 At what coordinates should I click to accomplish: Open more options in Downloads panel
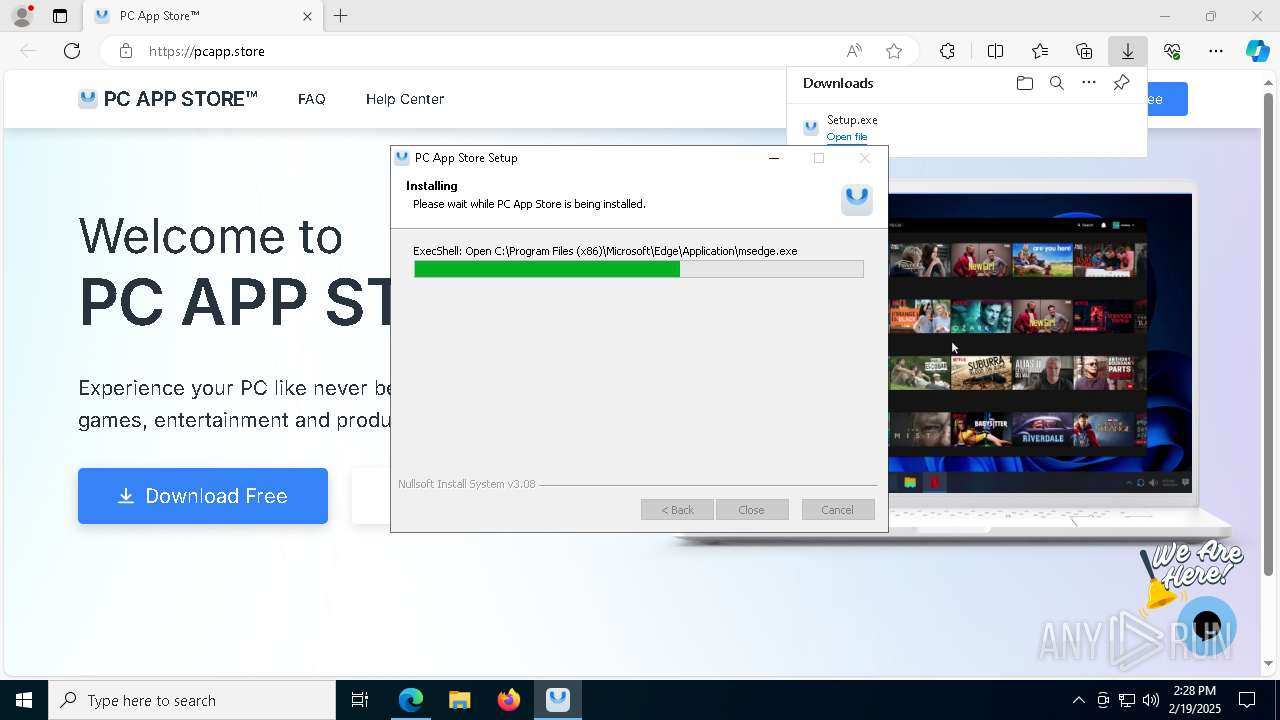pos(1089,83)
